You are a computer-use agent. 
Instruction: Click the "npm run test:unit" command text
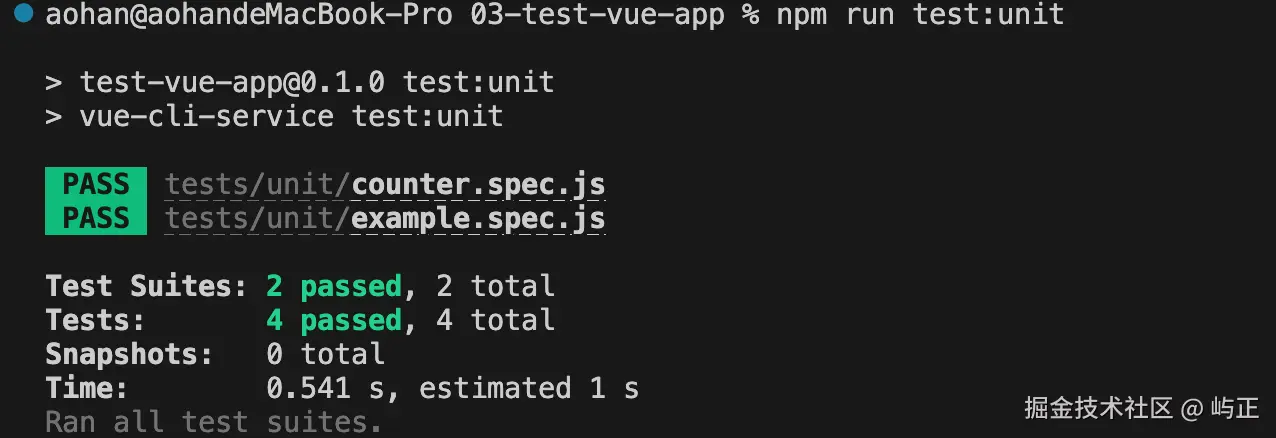(x=920, y=16)
